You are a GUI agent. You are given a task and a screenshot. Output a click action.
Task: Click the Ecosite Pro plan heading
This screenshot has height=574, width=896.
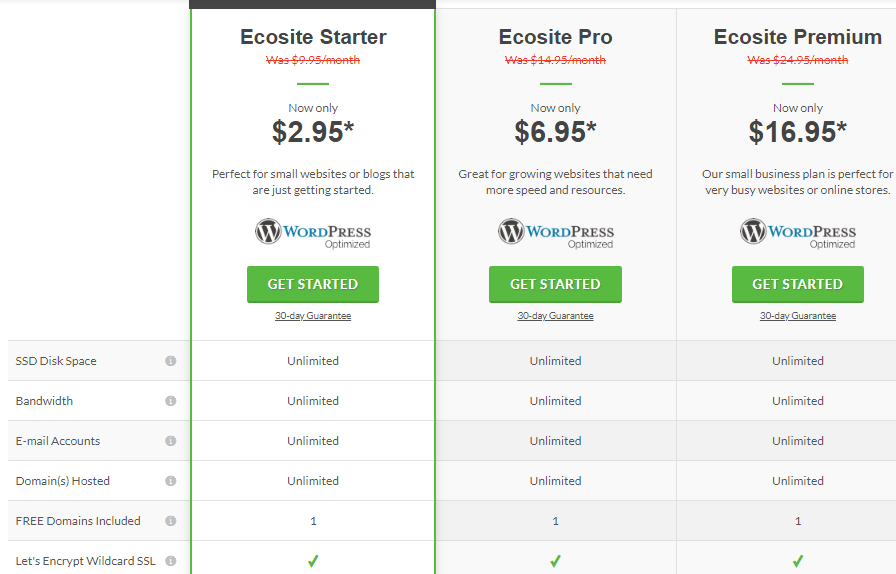[x=555, y=37]
